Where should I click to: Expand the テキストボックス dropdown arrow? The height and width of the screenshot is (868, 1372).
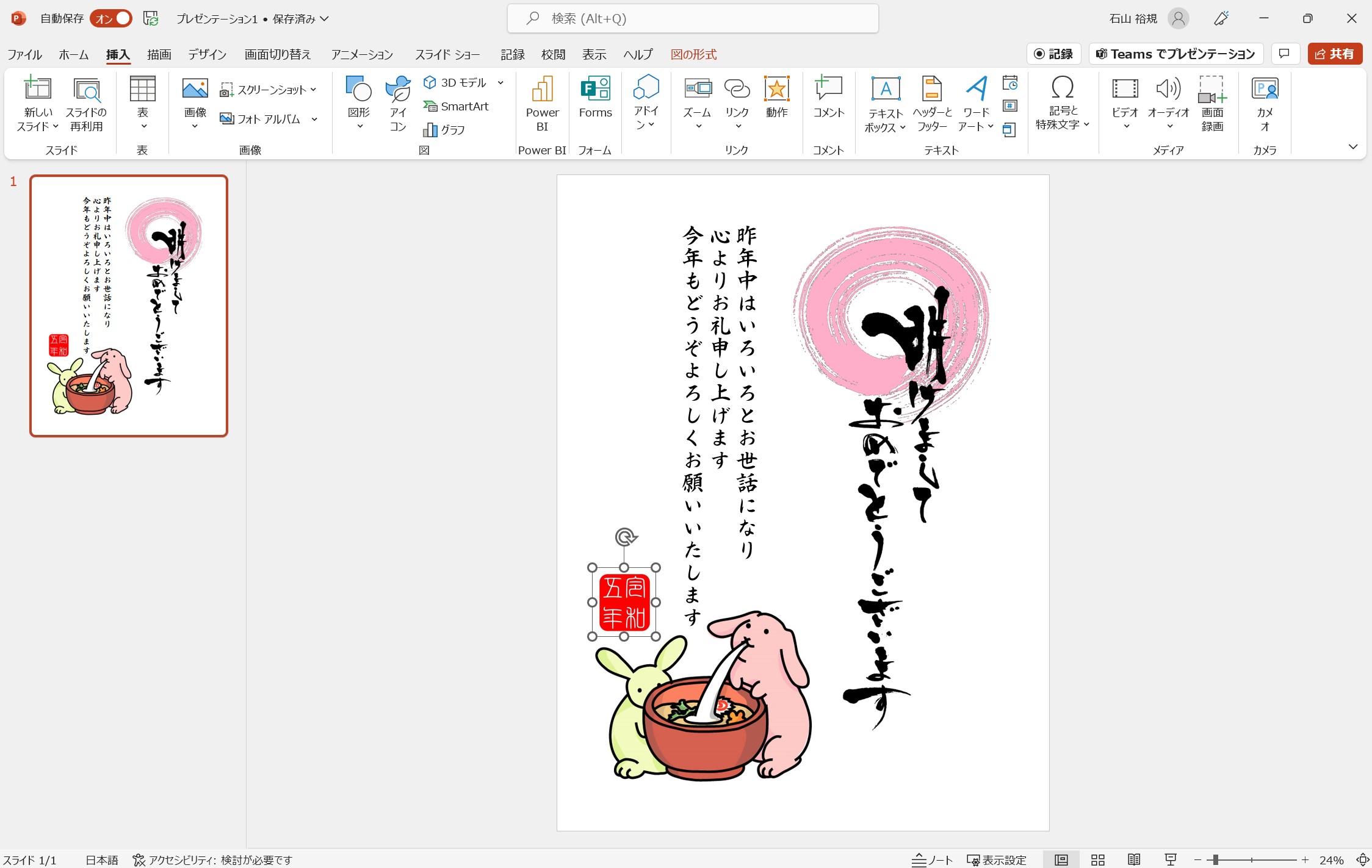(903, 128)
